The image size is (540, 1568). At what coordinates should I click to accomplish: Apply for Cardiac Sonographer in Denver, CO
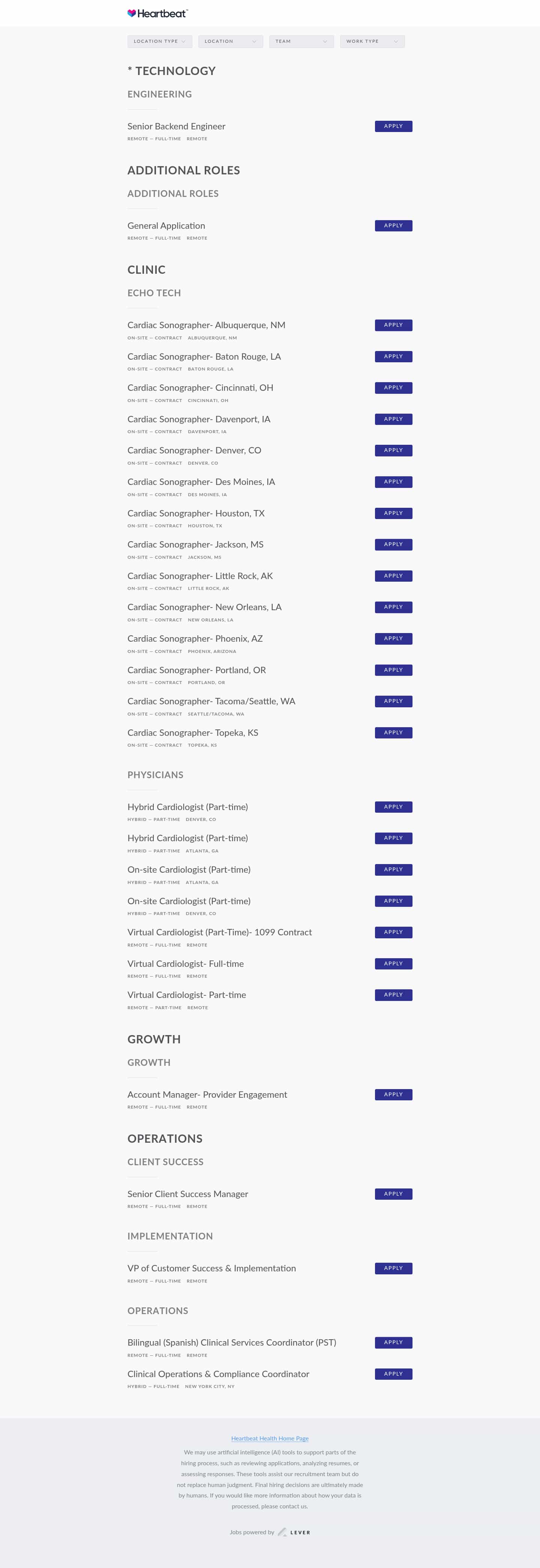coord(393,450)
